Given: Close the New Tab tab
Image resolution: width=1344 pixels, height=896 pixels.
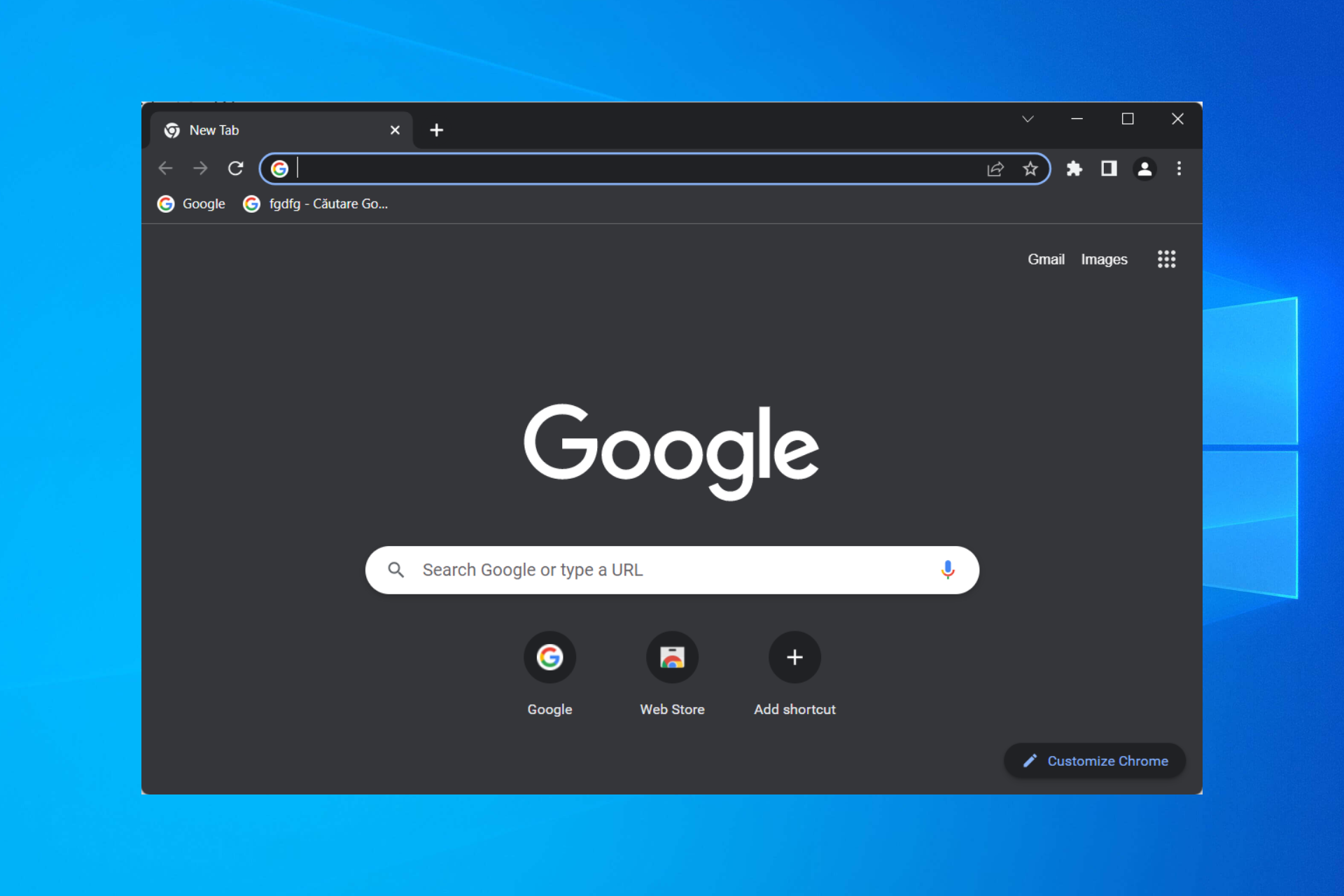Looking at the screenshot, I should (395, 130).
